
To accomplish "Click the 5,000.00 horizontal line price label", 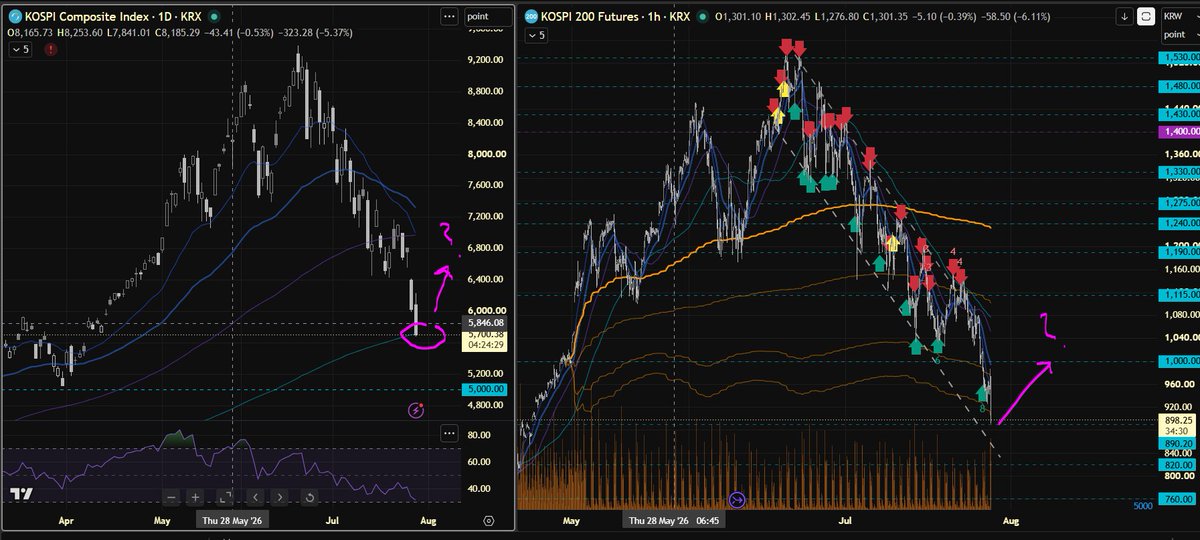I will click(x=487, y=389).
